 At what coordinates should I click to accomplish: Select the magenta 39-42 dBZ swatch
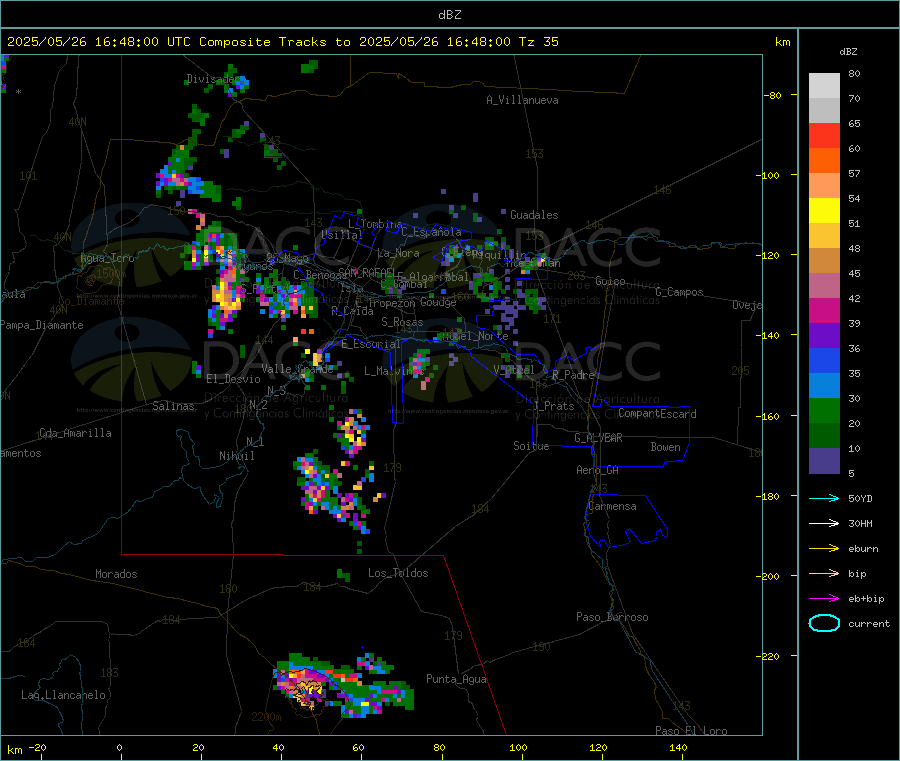click(x=824, y=310)
